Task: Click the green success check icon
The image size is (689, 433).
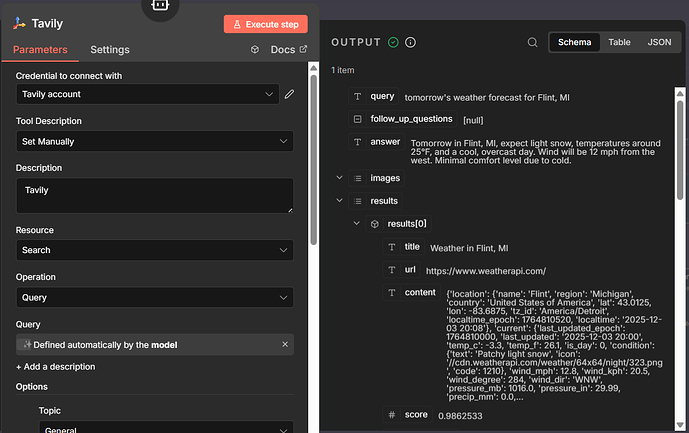Action: click(x=393, y=42)
